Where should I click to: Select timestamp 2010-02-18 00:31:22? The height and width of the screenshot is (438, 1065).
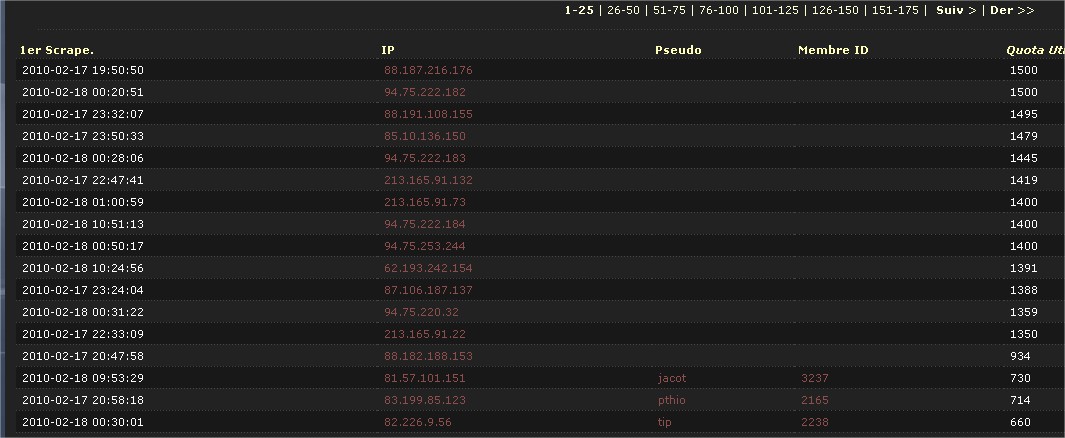[83, 312]
